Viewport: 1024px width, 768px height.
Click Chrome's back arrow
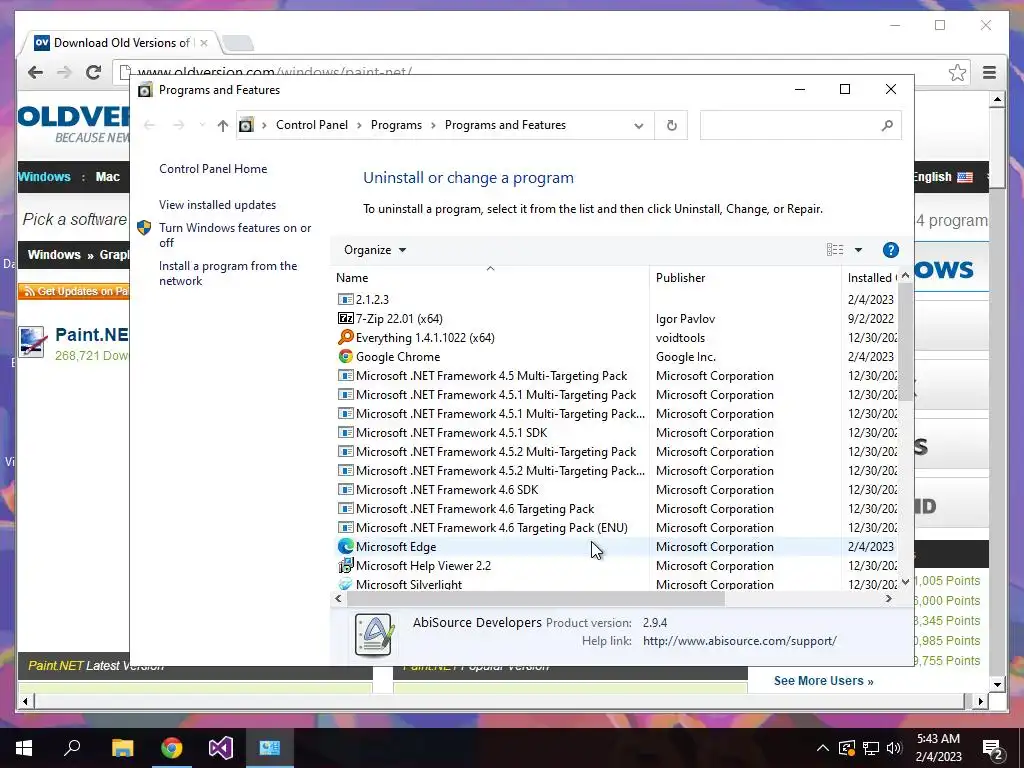[x=35, y=72]
